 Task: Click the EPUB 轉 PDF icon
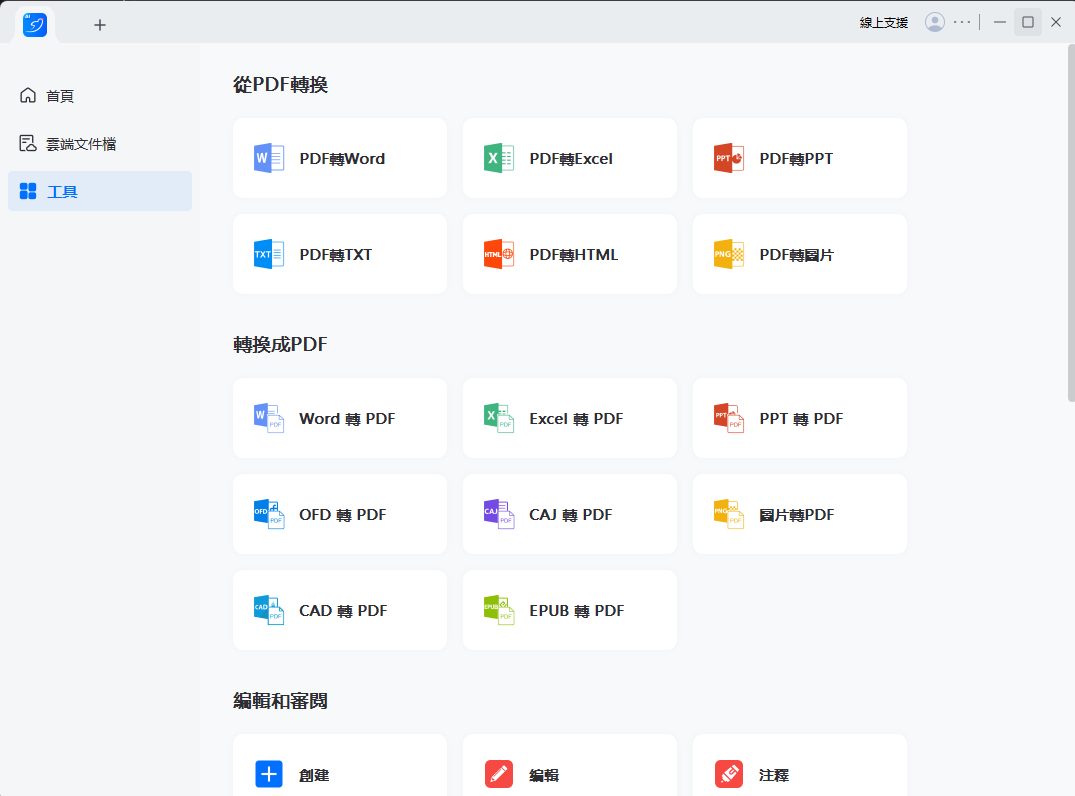pos(499,610)
